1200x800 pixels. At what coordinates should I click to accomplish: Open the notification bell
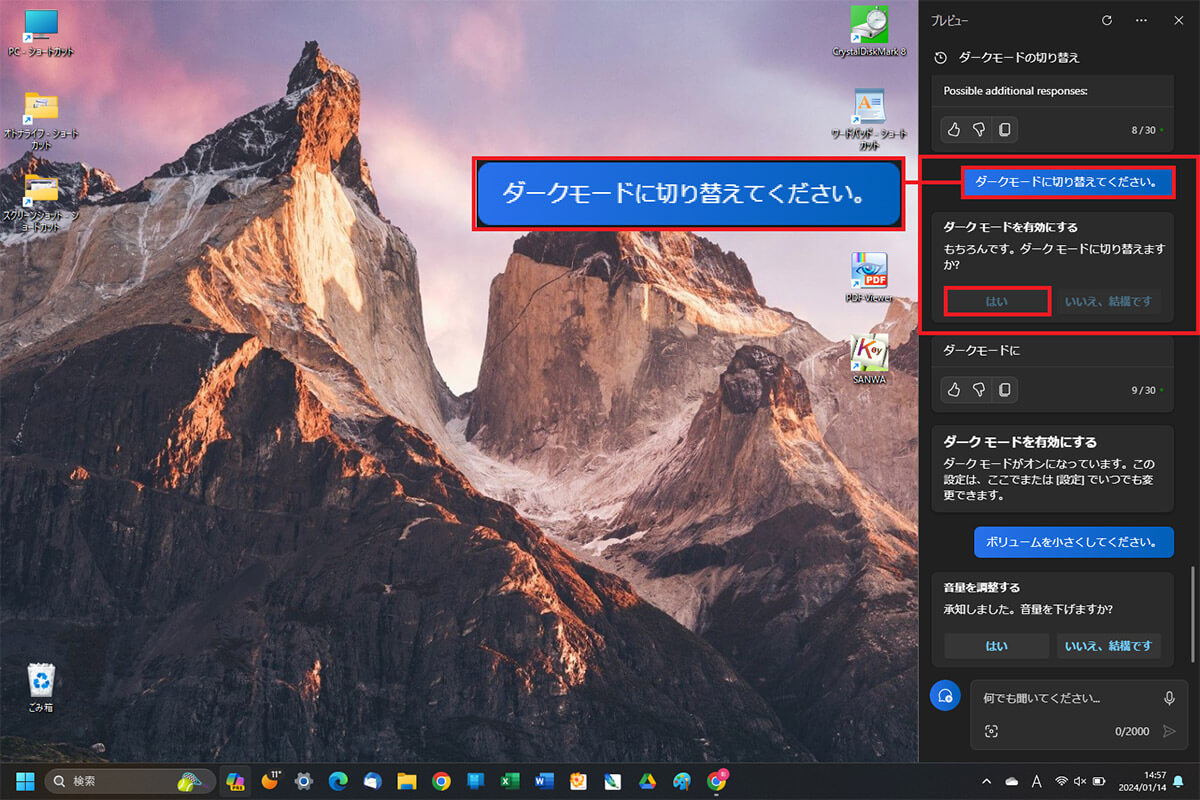[1179, 781]
